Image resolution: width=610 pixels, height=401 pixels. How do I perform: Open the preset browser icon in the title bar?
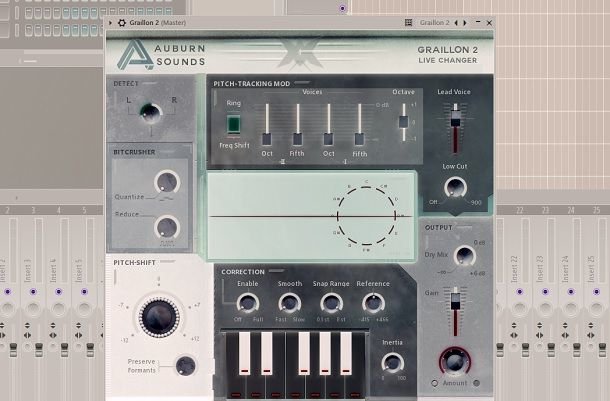point(408,23)
